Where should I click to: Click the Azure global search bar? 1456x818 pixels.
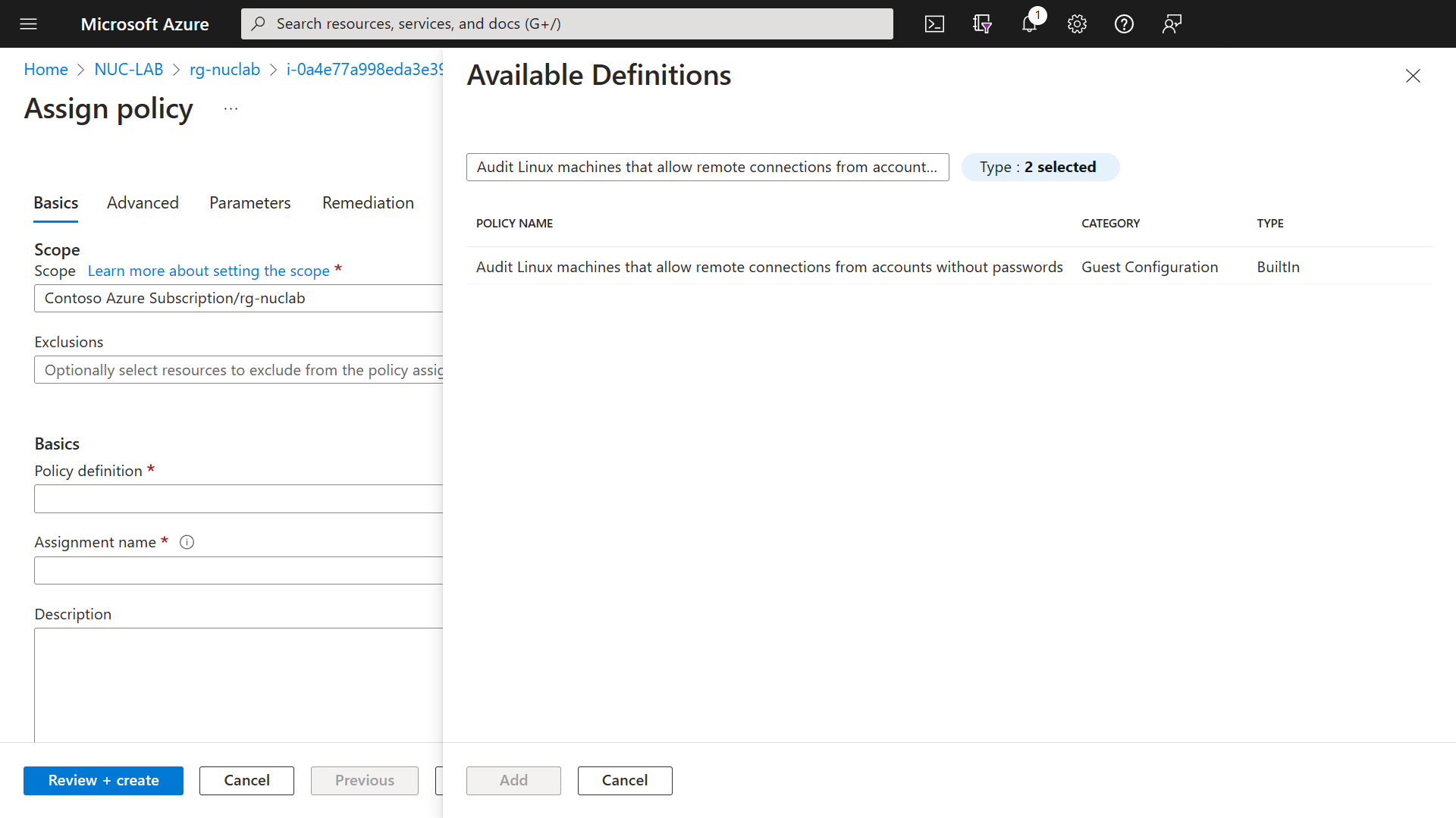pos(566,24)
